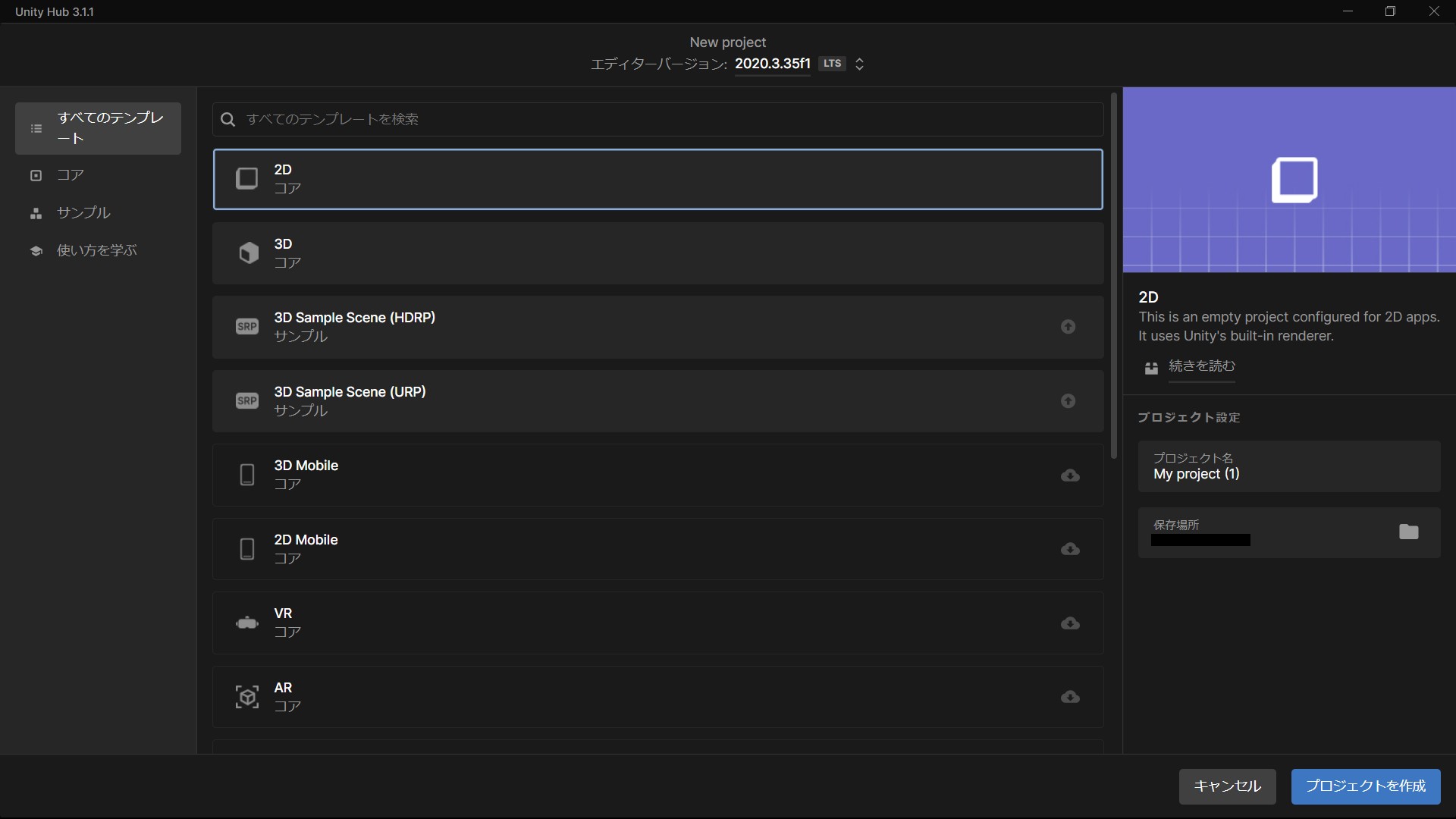Viewport: 1456px width, 819px height.
Task: Select the サンプル category tab
Action: pyautogui.click(x=83, y=213)
